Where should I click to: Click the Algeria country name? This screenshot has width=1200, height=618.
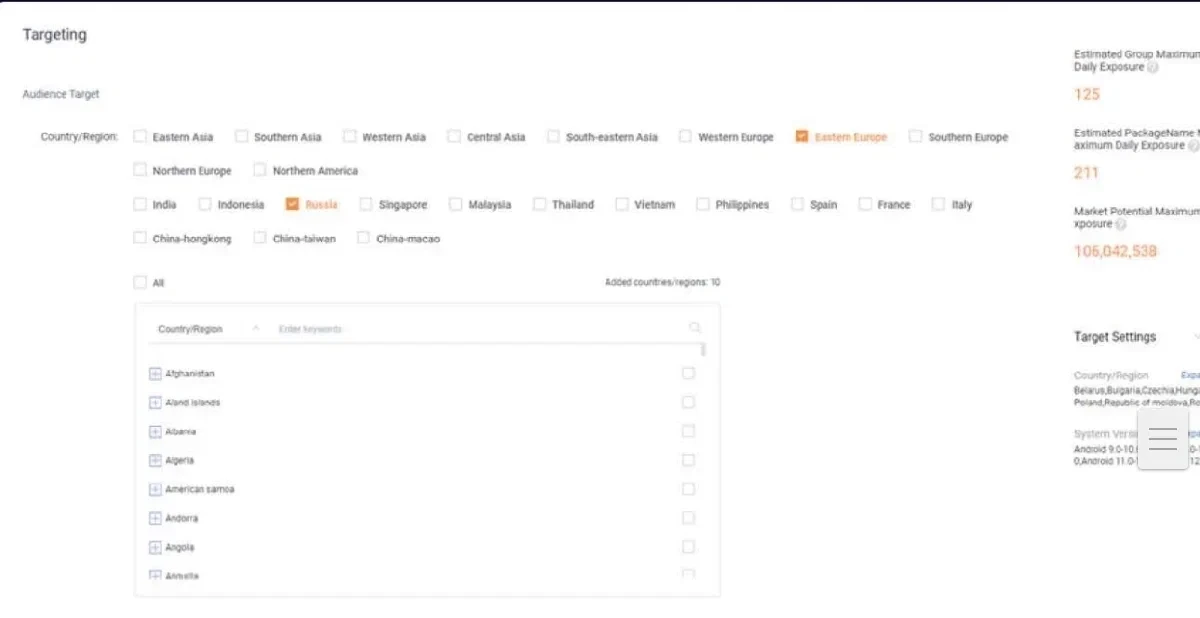180,461
